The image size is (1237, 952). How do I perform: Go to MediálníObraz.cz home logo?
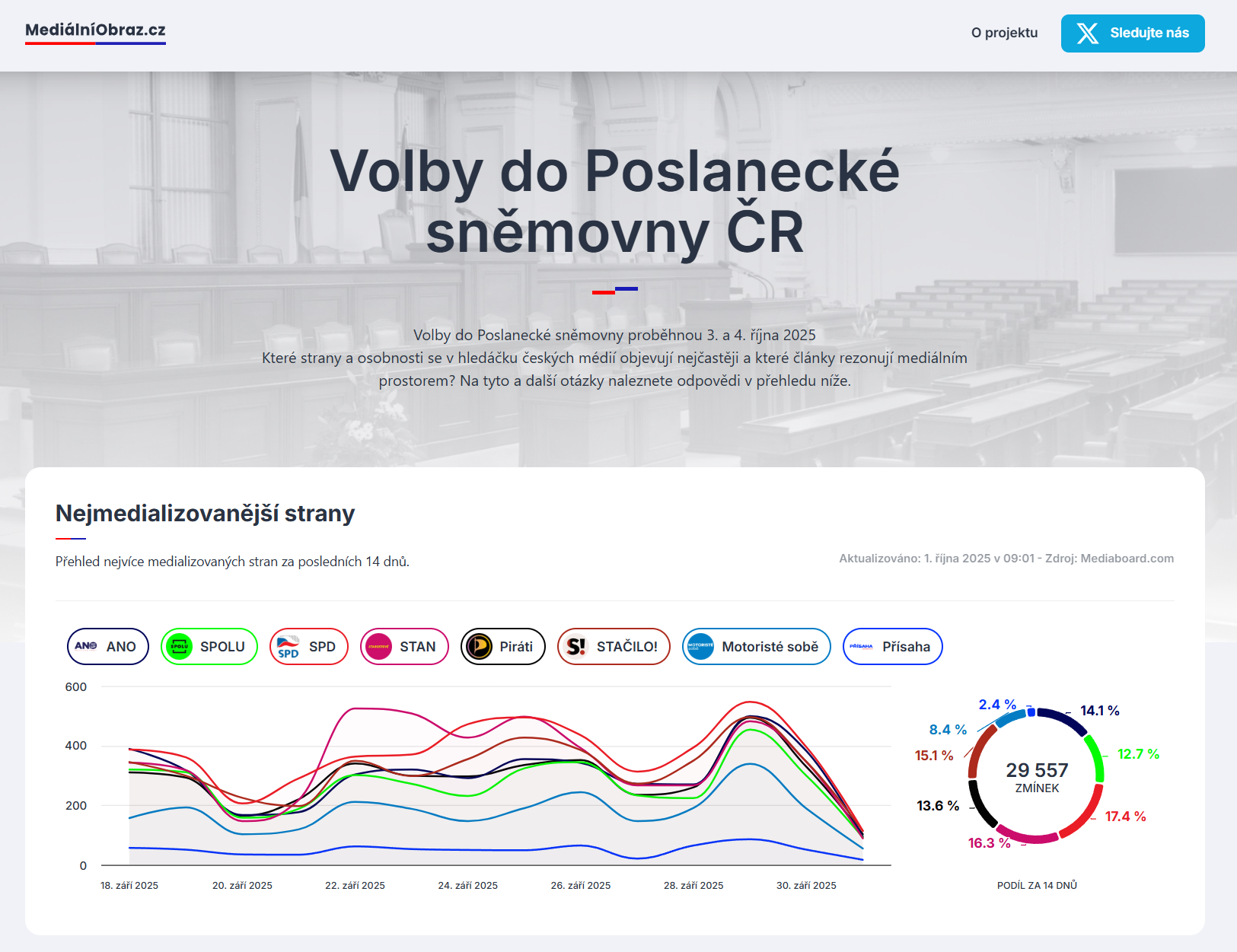[95, 30]
